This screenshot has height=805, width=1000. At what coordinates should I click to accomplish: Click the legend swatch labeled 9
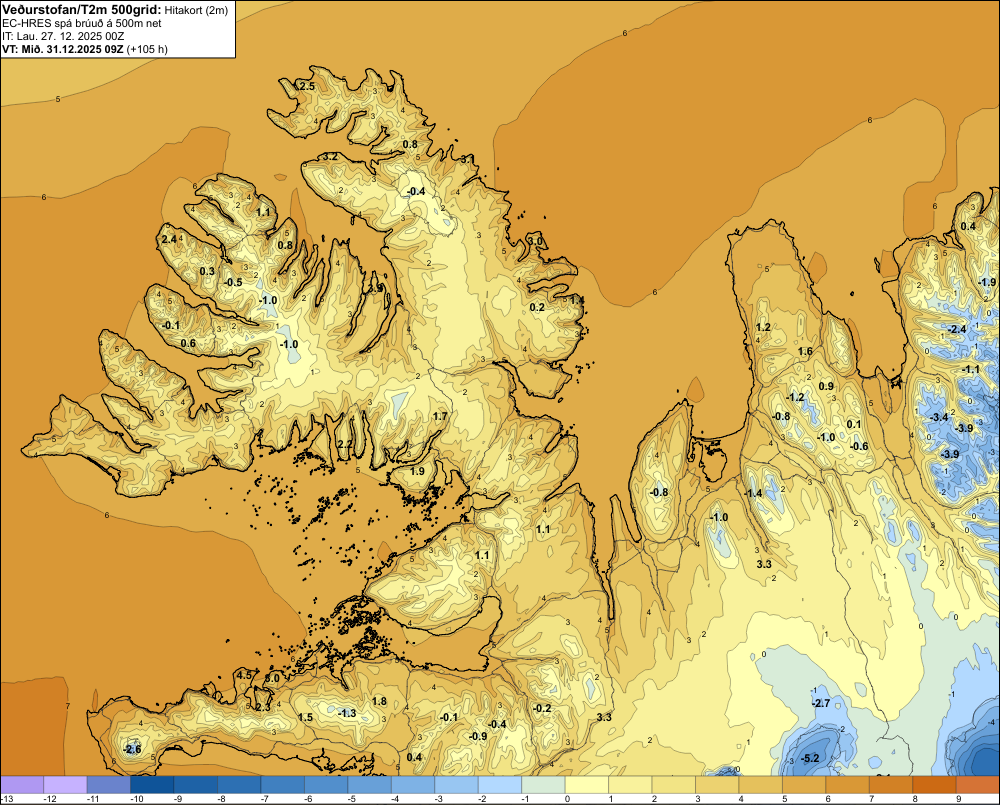pos(978,784)
